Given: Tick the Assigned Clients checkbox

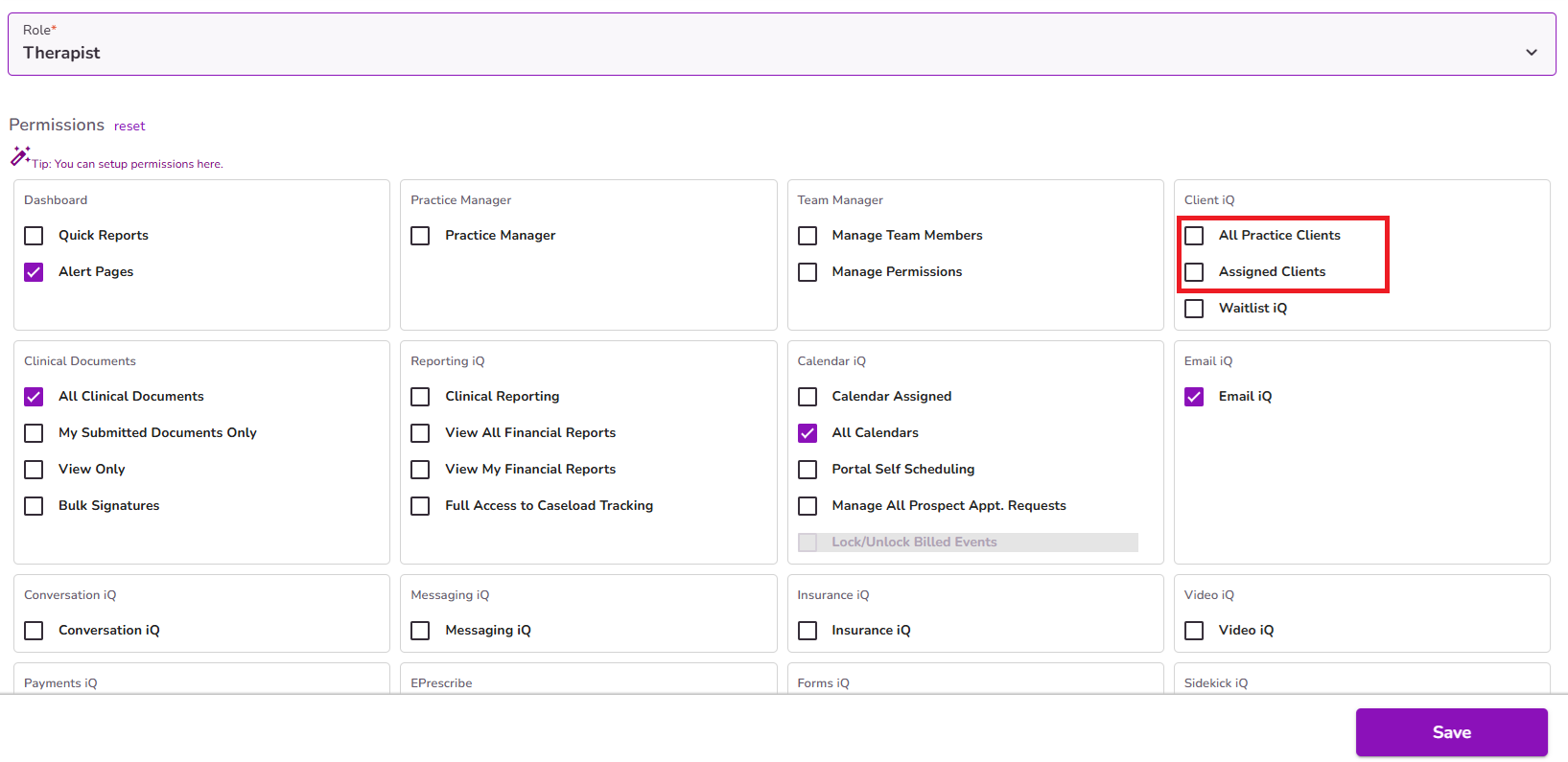Looking at the screenshot, I should [x=1194, y=272].
